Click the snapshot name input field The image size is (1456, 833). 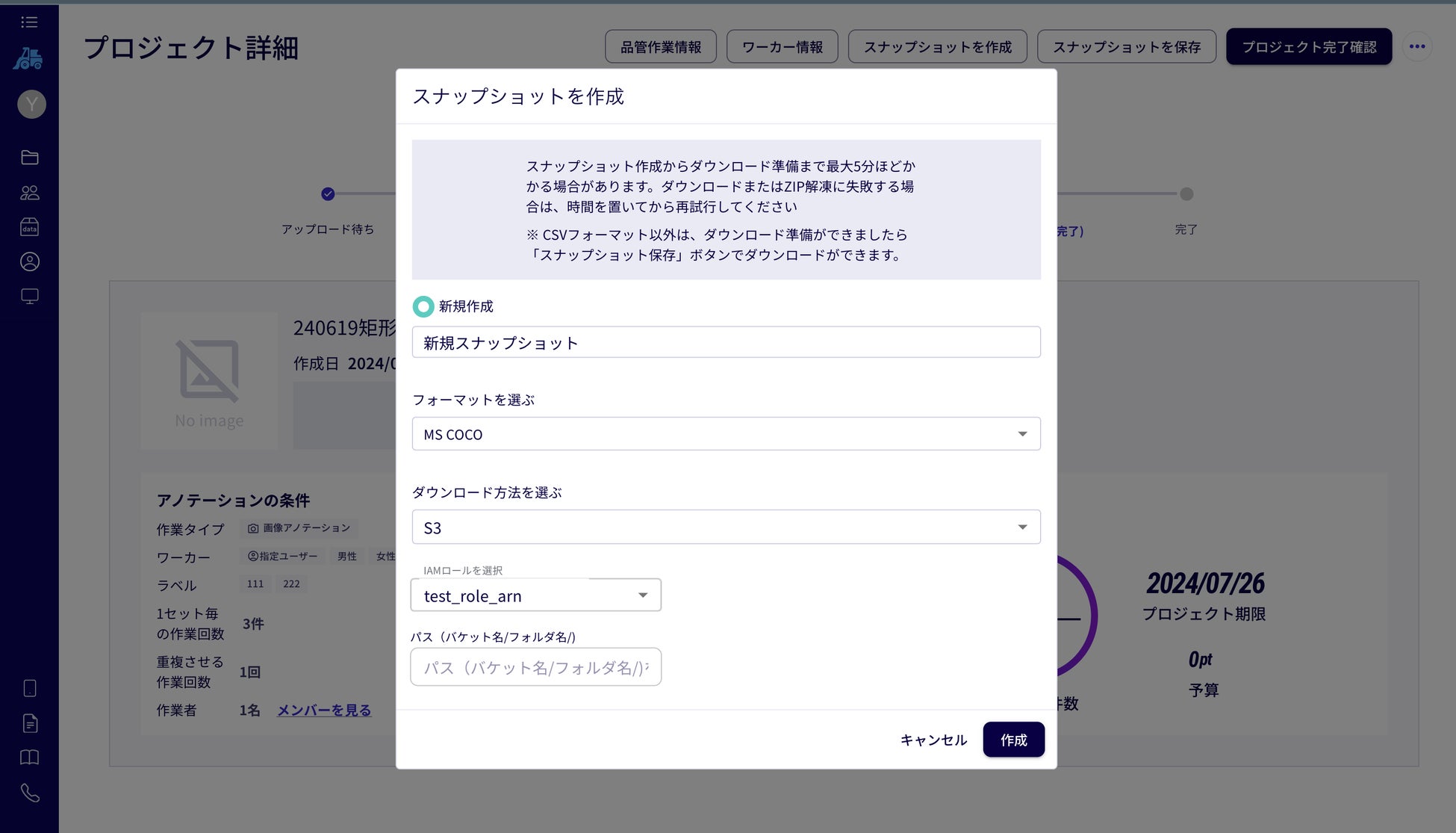coord(726,343)
